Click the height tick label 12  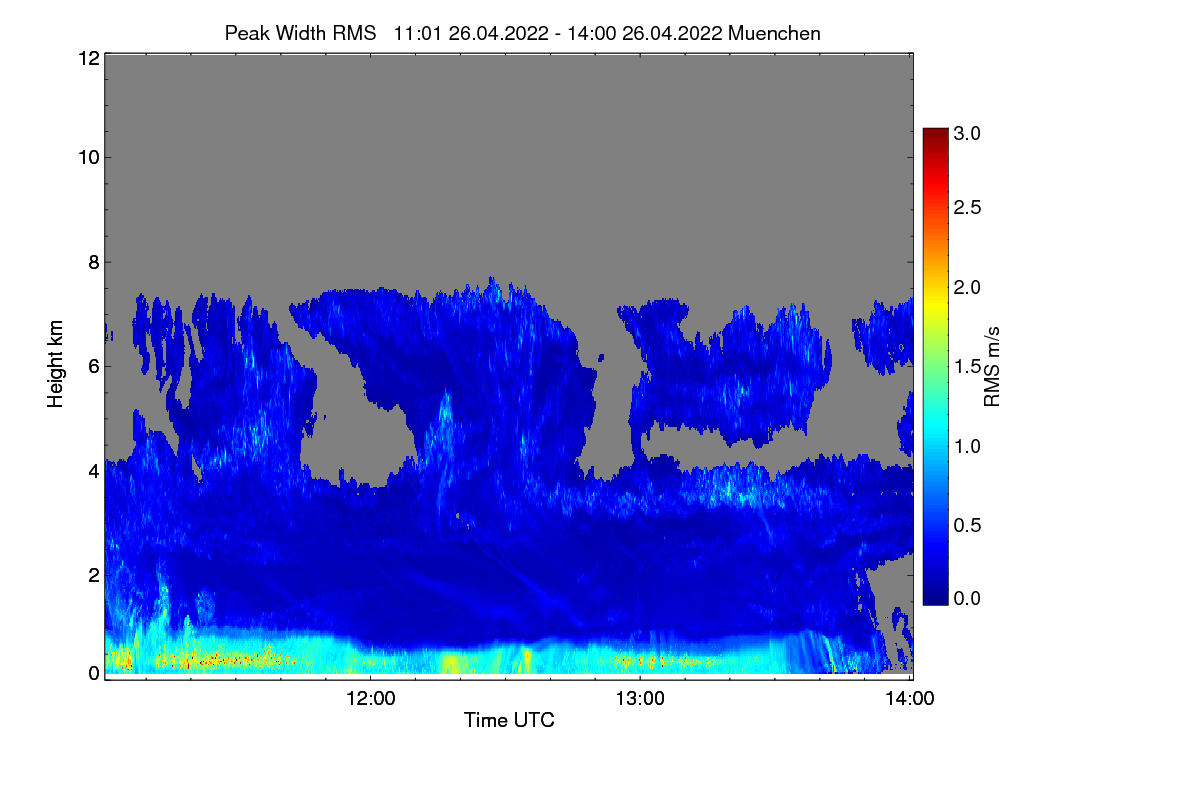[x=87, y=58]
